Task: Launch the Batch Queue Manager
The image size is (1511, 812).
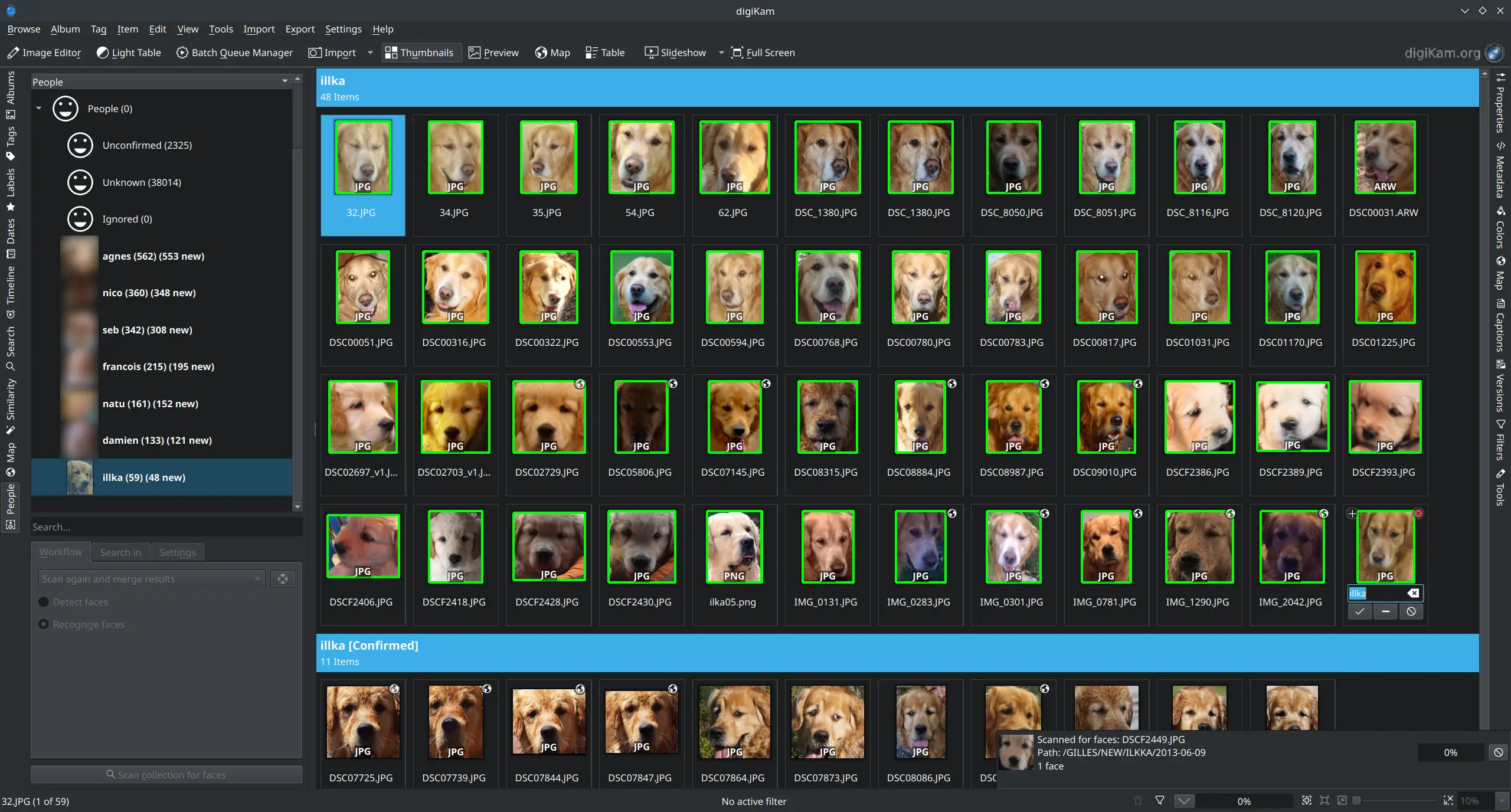Action: click(234, 53)
